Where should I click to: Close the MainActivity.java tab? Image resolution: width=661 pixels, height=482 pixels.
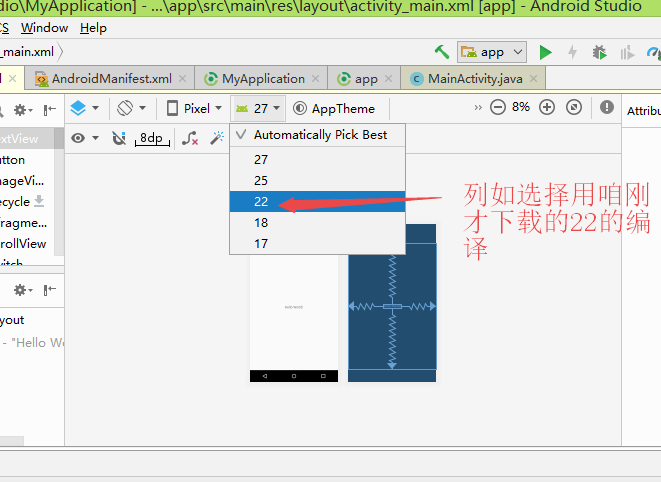[x=533, y=78]
